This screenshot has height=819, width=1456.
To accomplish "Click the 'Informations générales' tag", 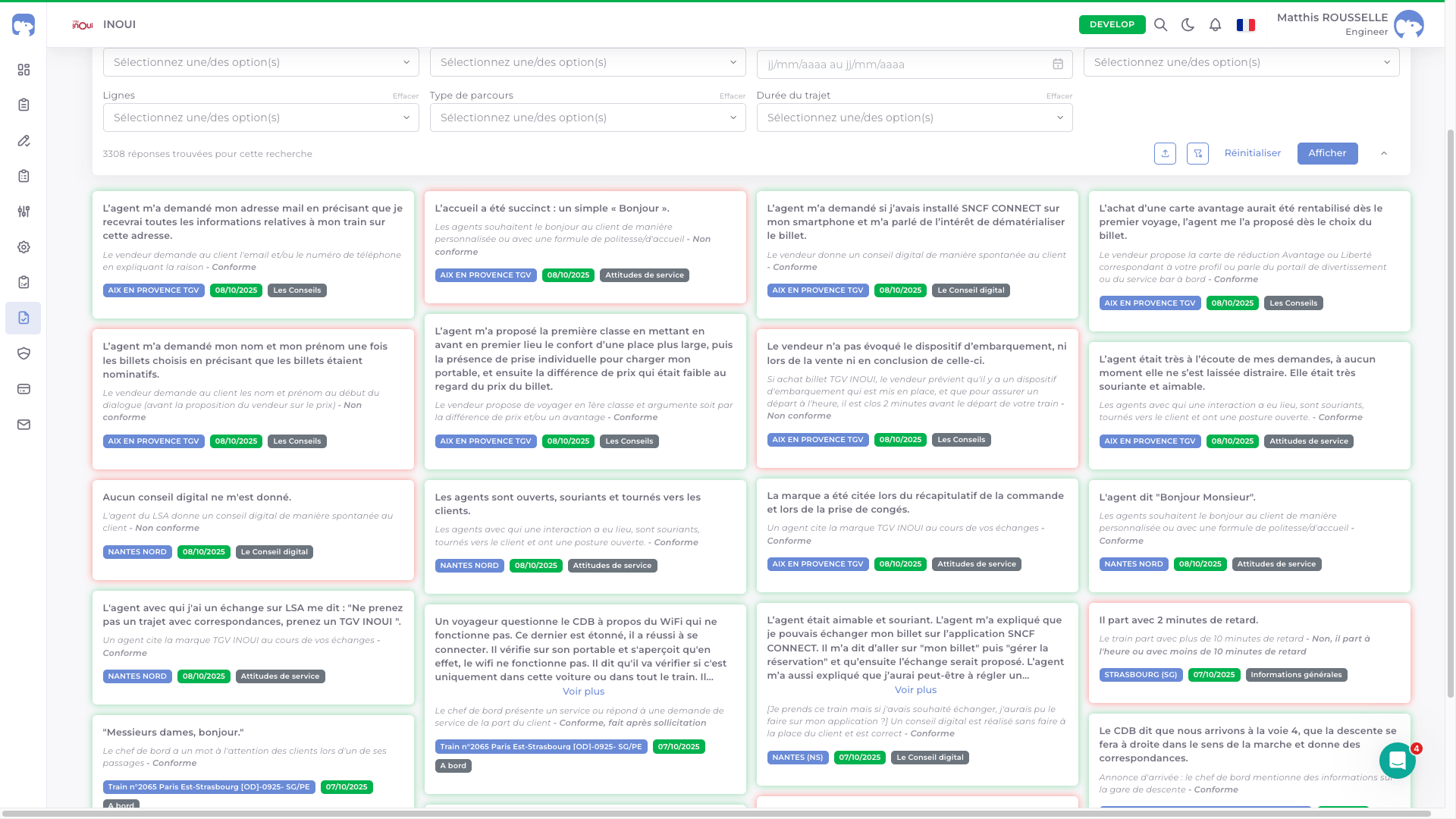I will pyautogui.click(x=1296, y=675).
